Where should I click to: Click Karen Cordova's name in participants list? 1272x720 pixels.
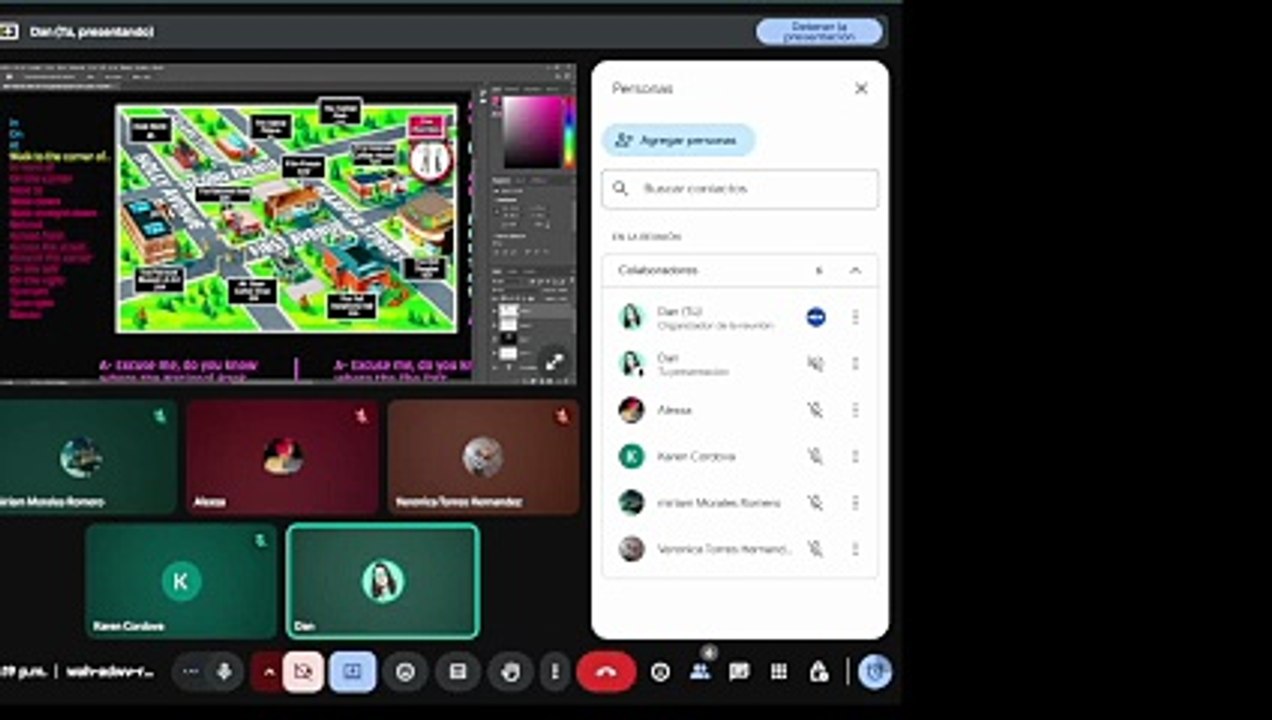pos(696,456)
